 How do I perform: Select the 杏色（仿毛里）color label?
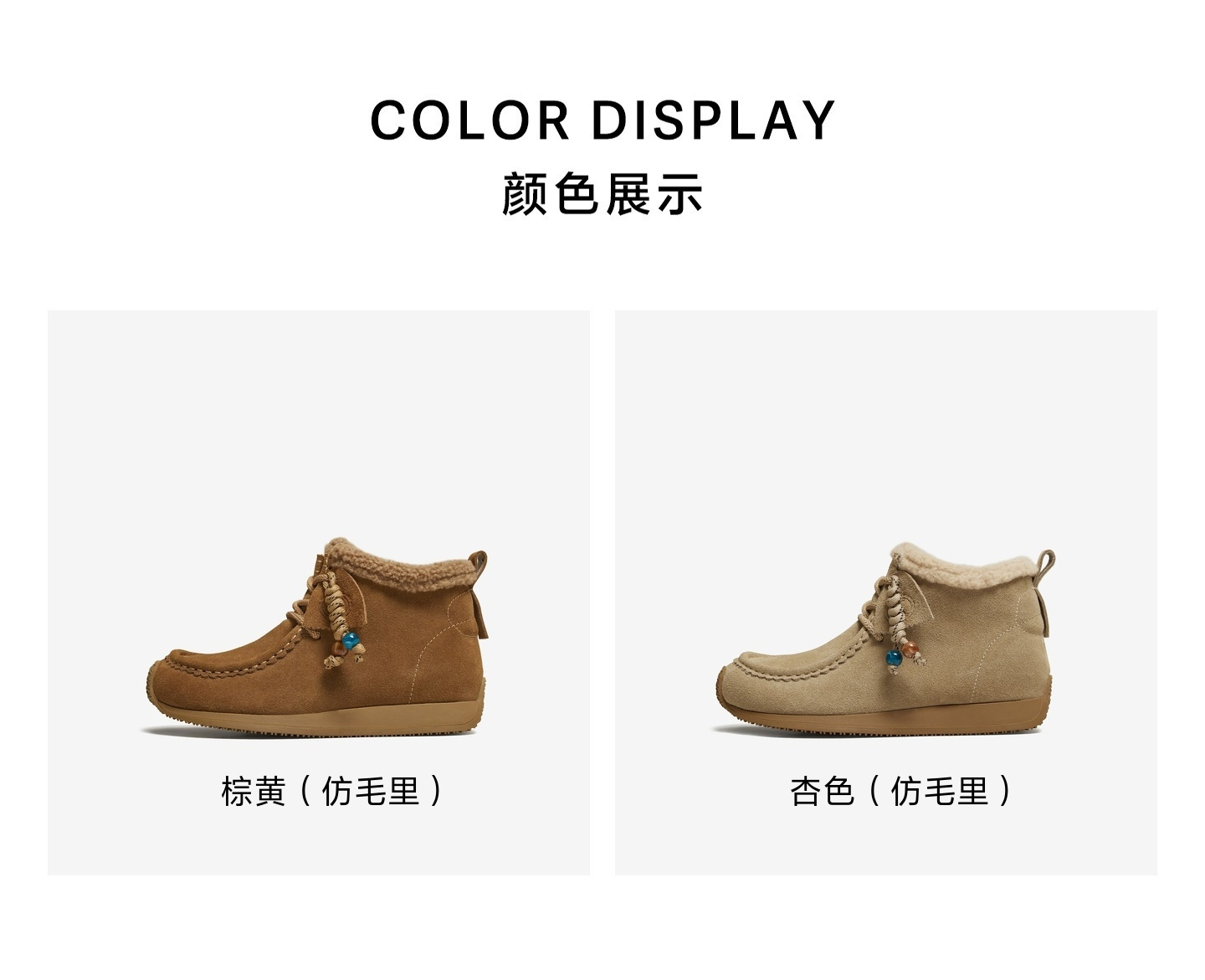[900, 791]
